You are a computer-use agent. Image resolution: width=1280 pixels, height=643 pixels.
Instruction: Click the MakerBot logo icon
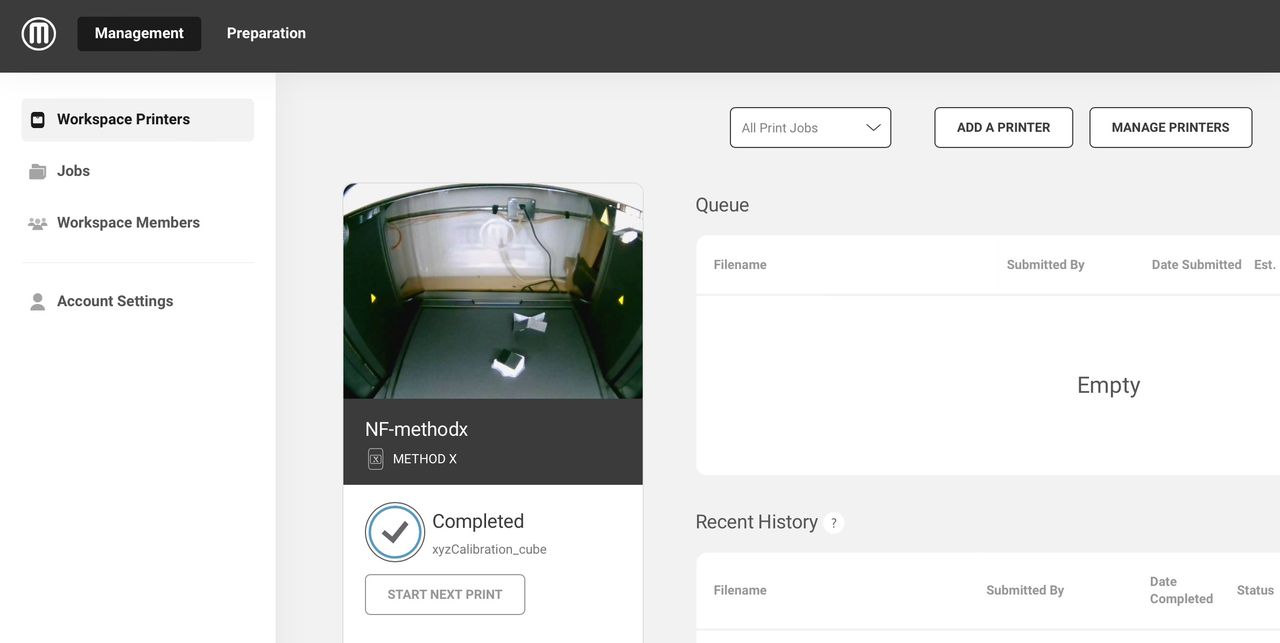(39, 34)
